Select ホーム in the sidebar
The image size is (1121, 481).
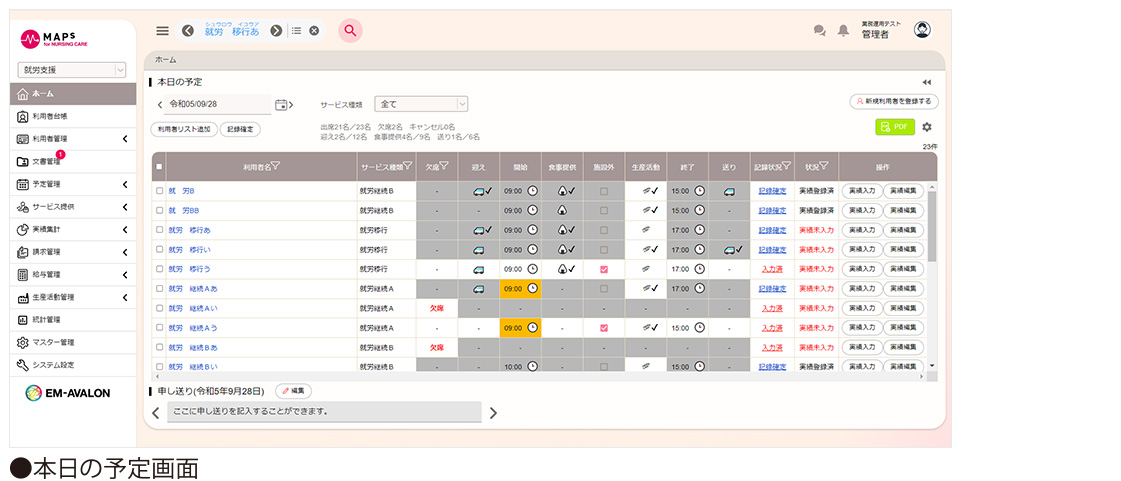(x=72, y=94)
